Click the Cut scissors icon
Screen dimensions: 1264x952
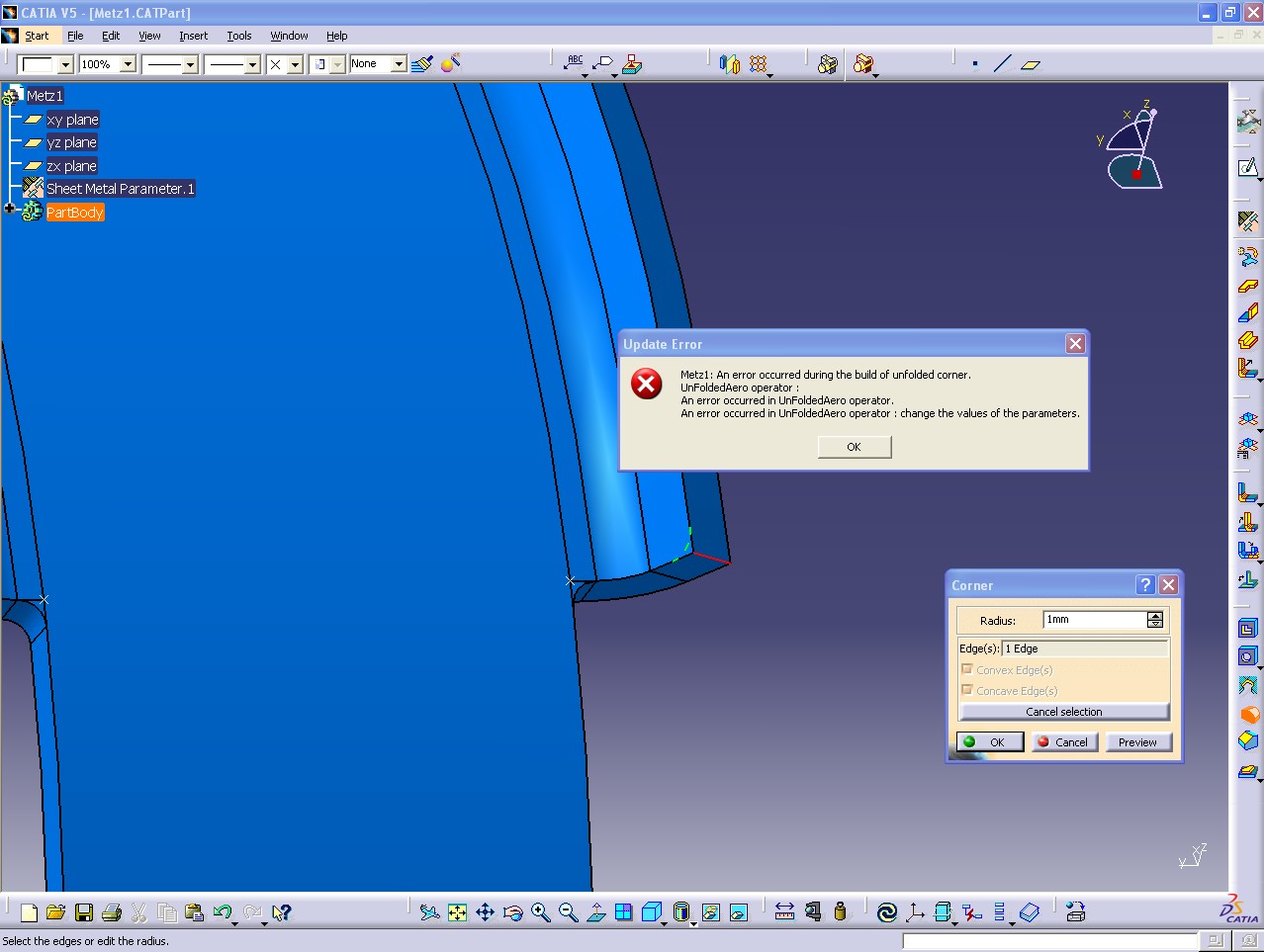coord(138,912)
